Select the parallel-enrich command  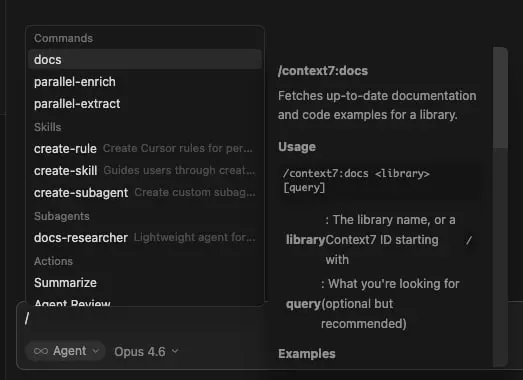point(145,82)
